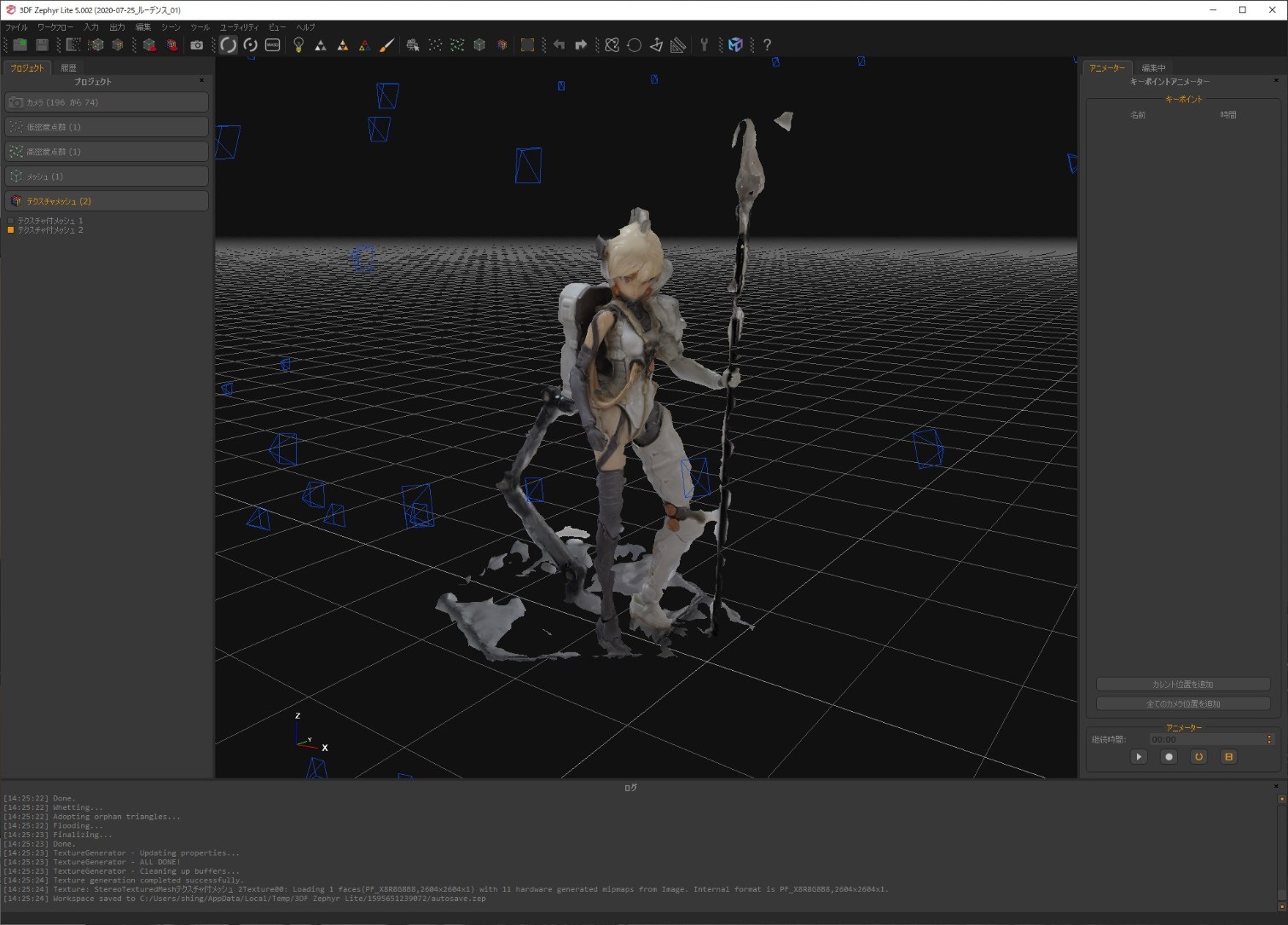The width and height of the screenshot is (1288, 925).
Task: Toggle textured mesh display icon
Action: point(502,45)
